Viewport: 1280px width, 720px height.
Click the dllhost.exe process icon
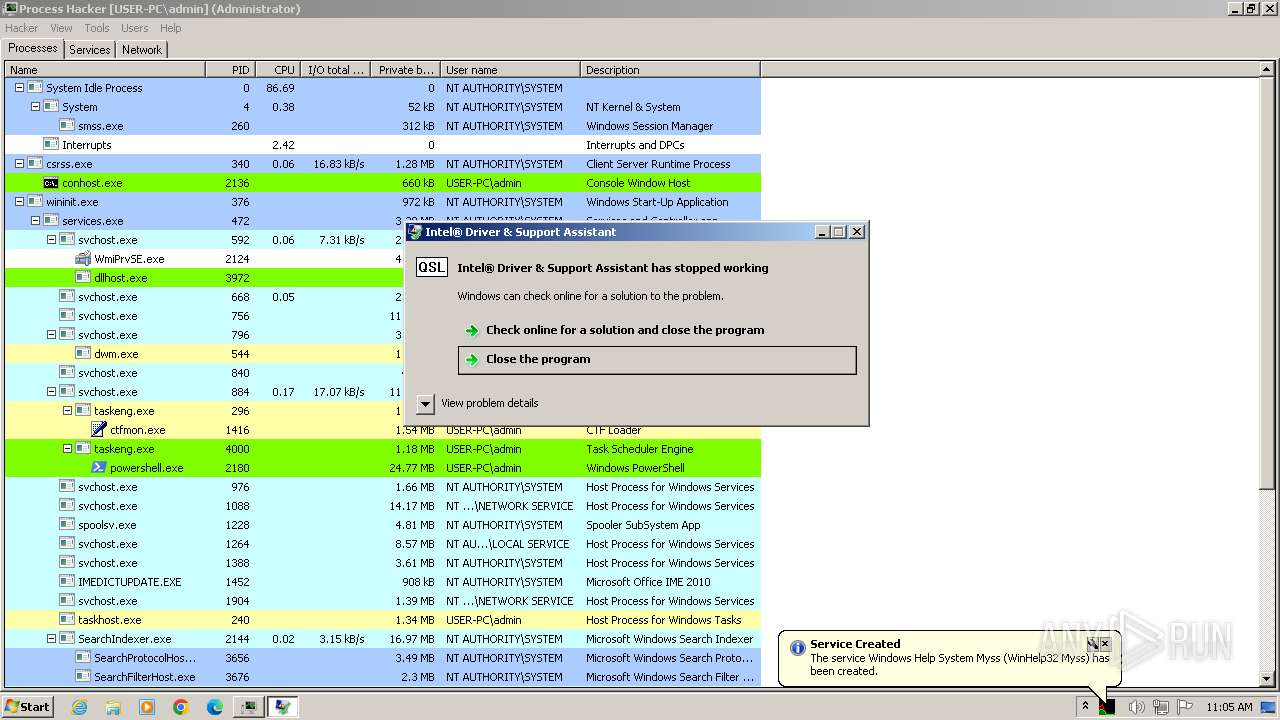(x=83, y=278)
